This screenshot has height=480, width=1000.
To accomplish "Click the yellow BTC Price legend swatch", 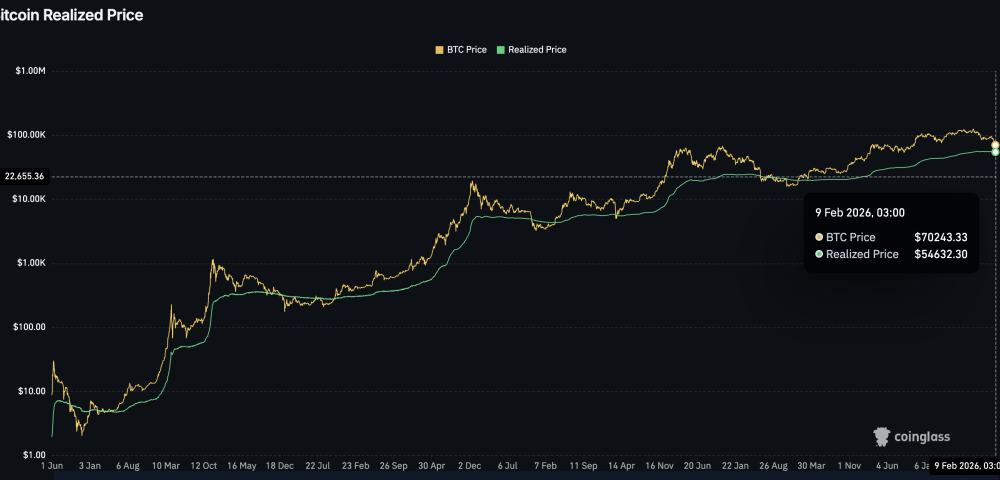I will tap(439, 50).
